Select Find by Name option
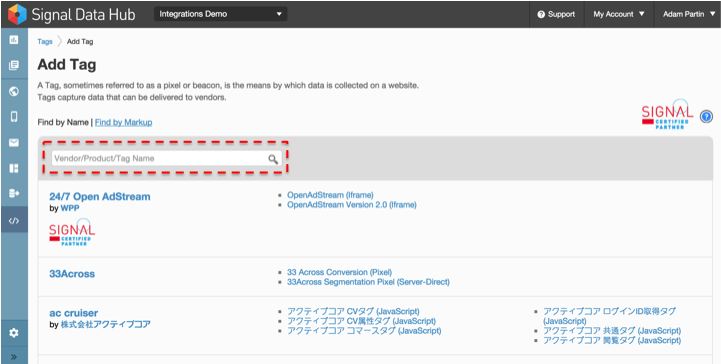721x364 pixels. [x=63, y=122]
